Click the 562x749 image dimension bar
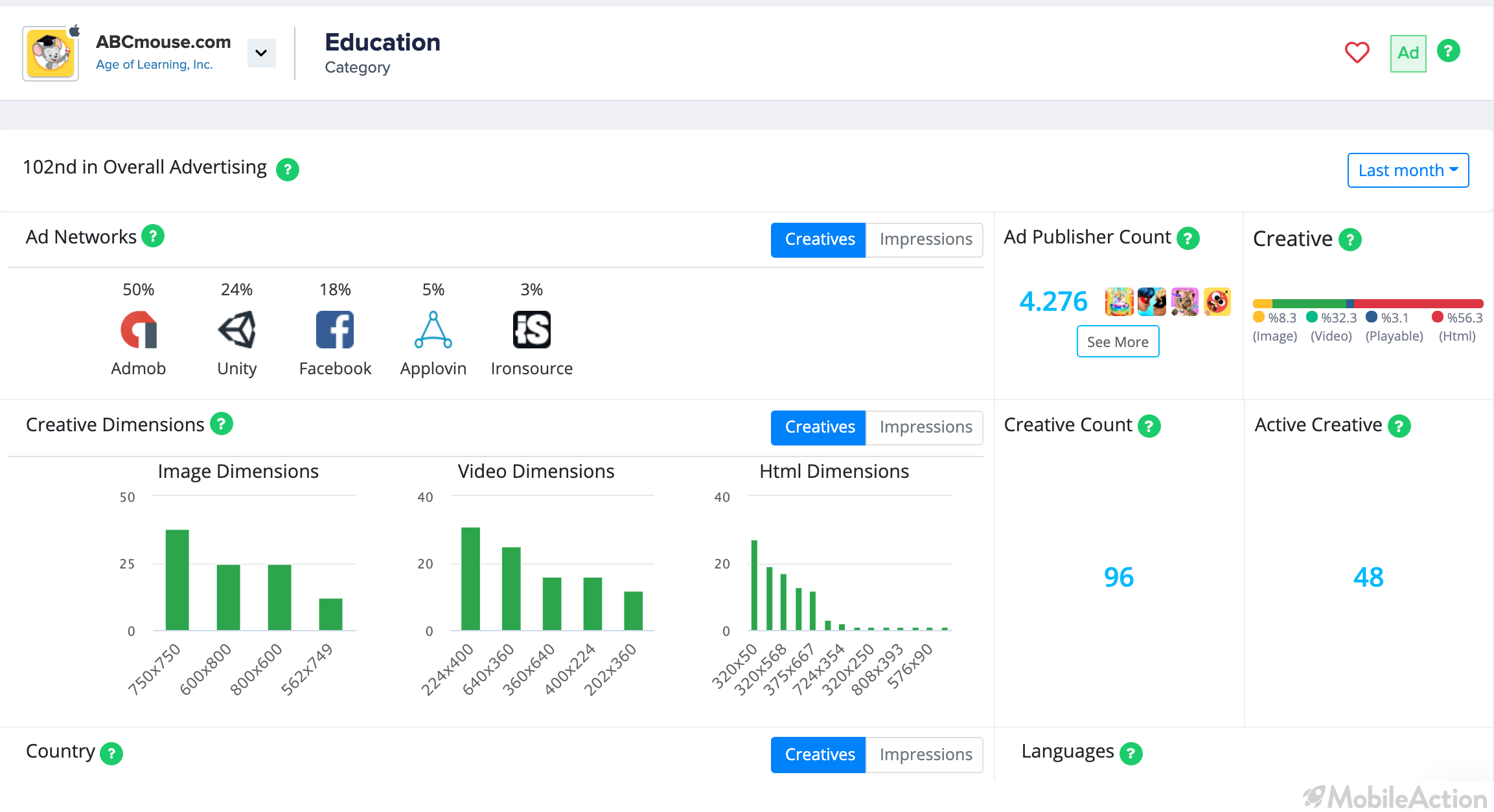1494x812 pixels. [x=330, y=615]
